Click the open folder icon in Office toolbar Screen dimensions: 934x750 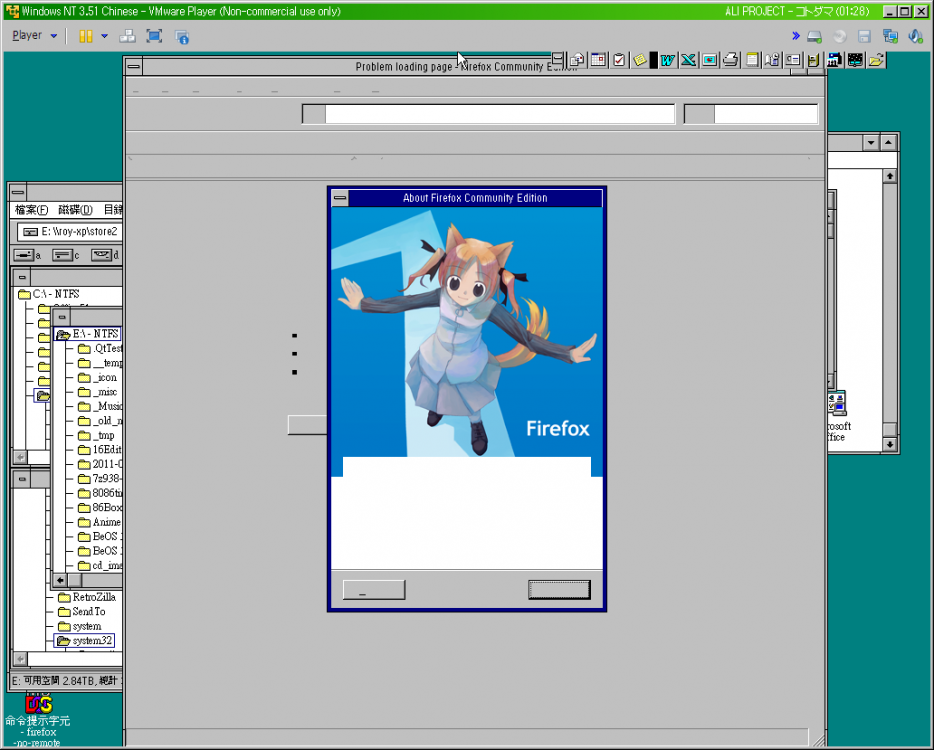coord(876,60)
